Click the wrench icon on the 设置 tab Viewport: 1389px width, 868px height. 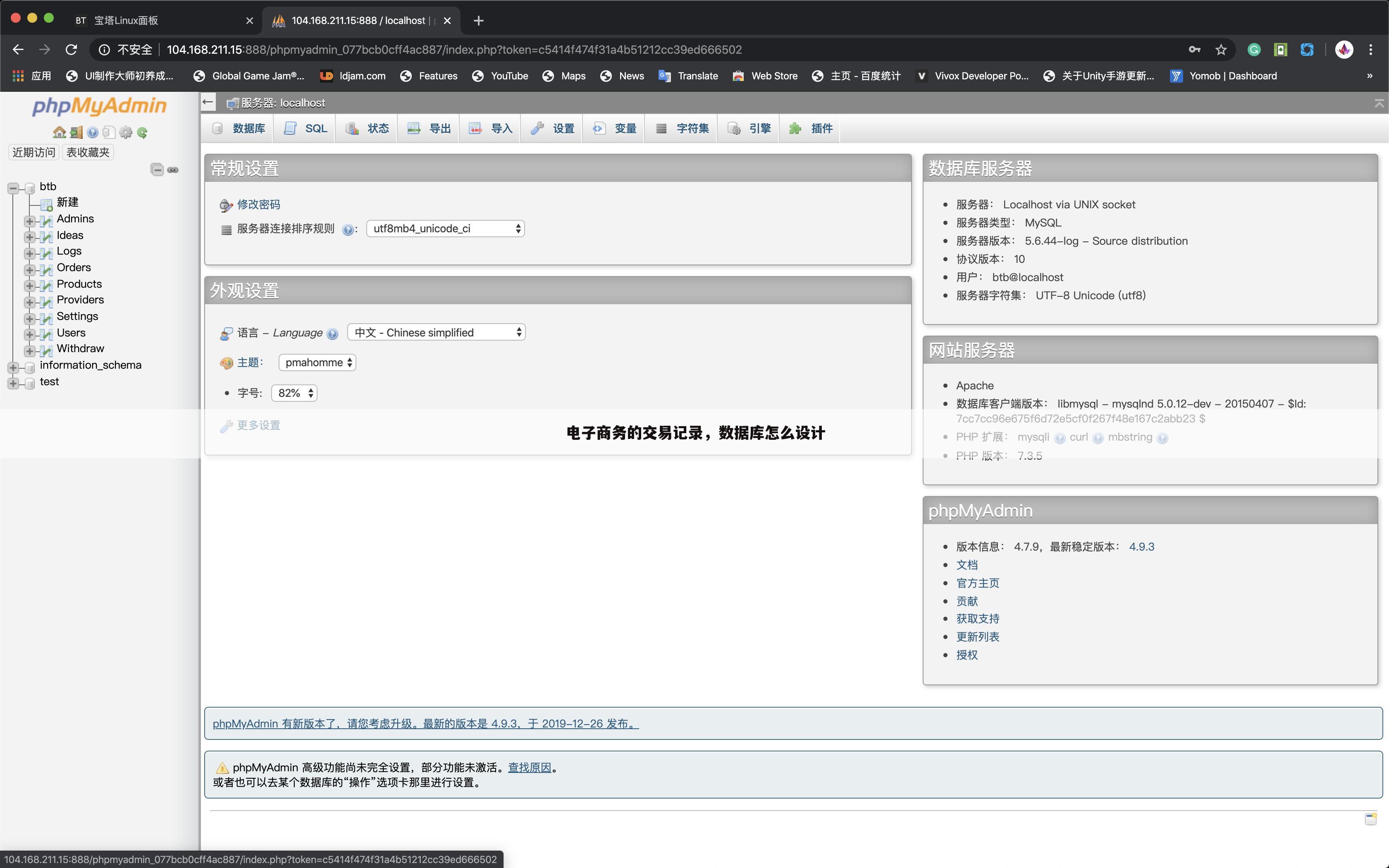[537, 128]
